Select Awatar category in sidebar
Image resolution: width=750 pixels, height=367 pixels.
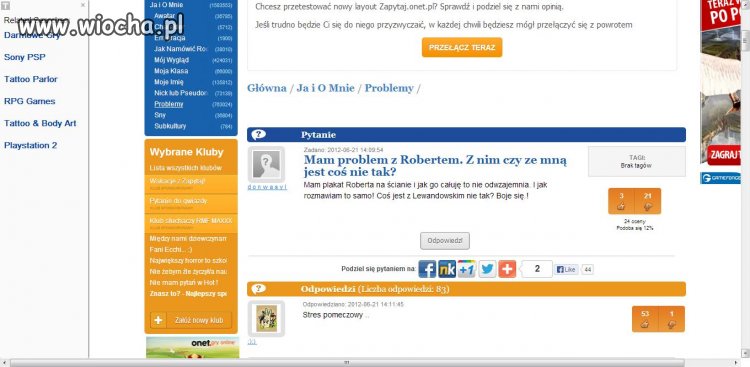coord(165,16)
